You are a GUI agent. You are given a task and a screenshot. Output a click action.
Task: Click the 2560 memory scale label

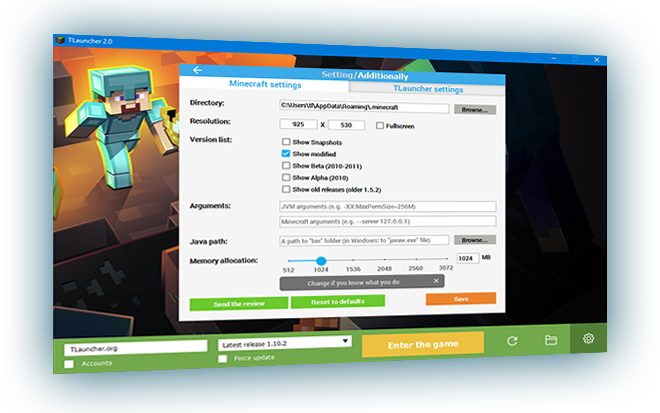pos(415,268)
